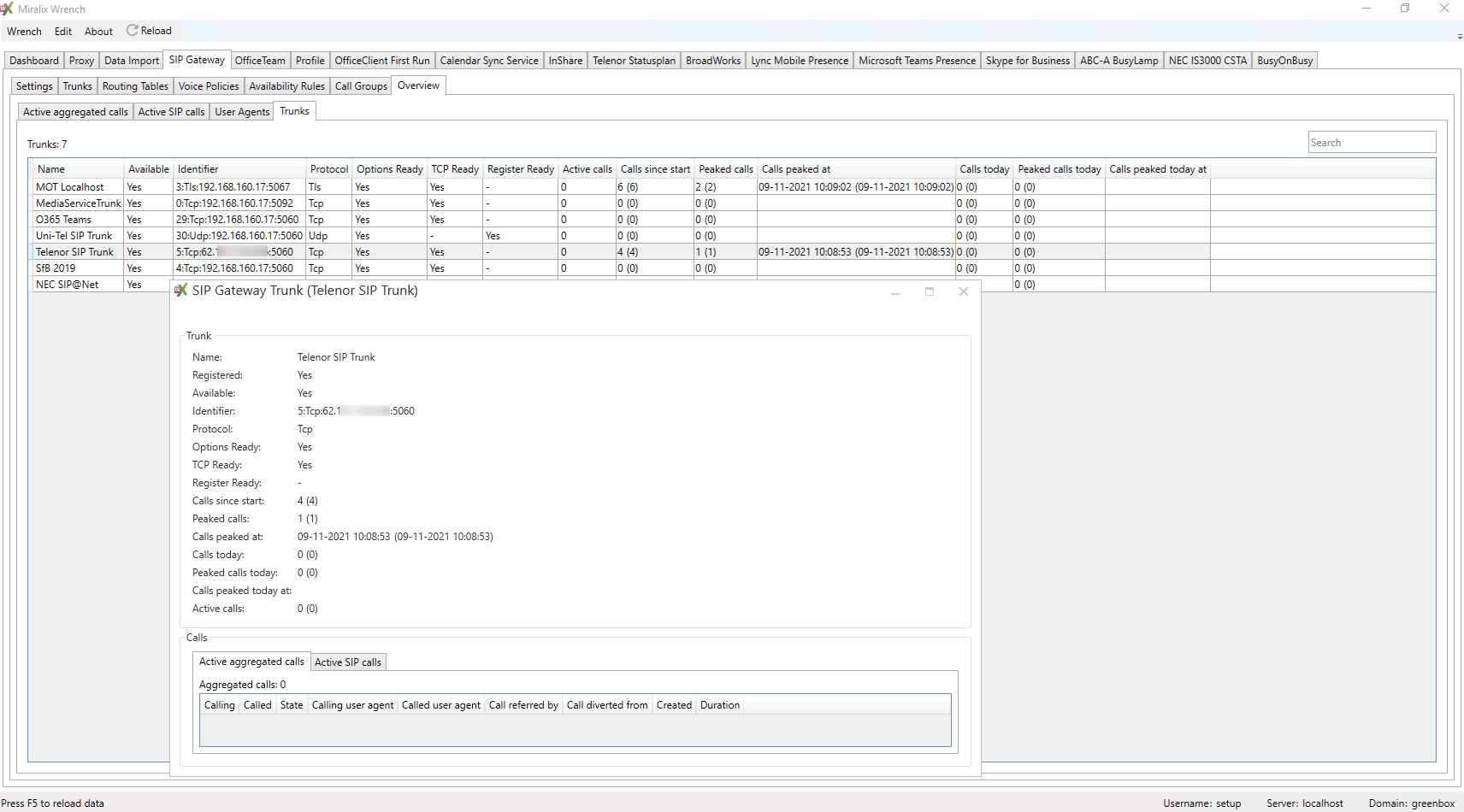The image size is (1464, 812).
Task: Click the Domain: greenbox status entry
Action: point(1411,803)
